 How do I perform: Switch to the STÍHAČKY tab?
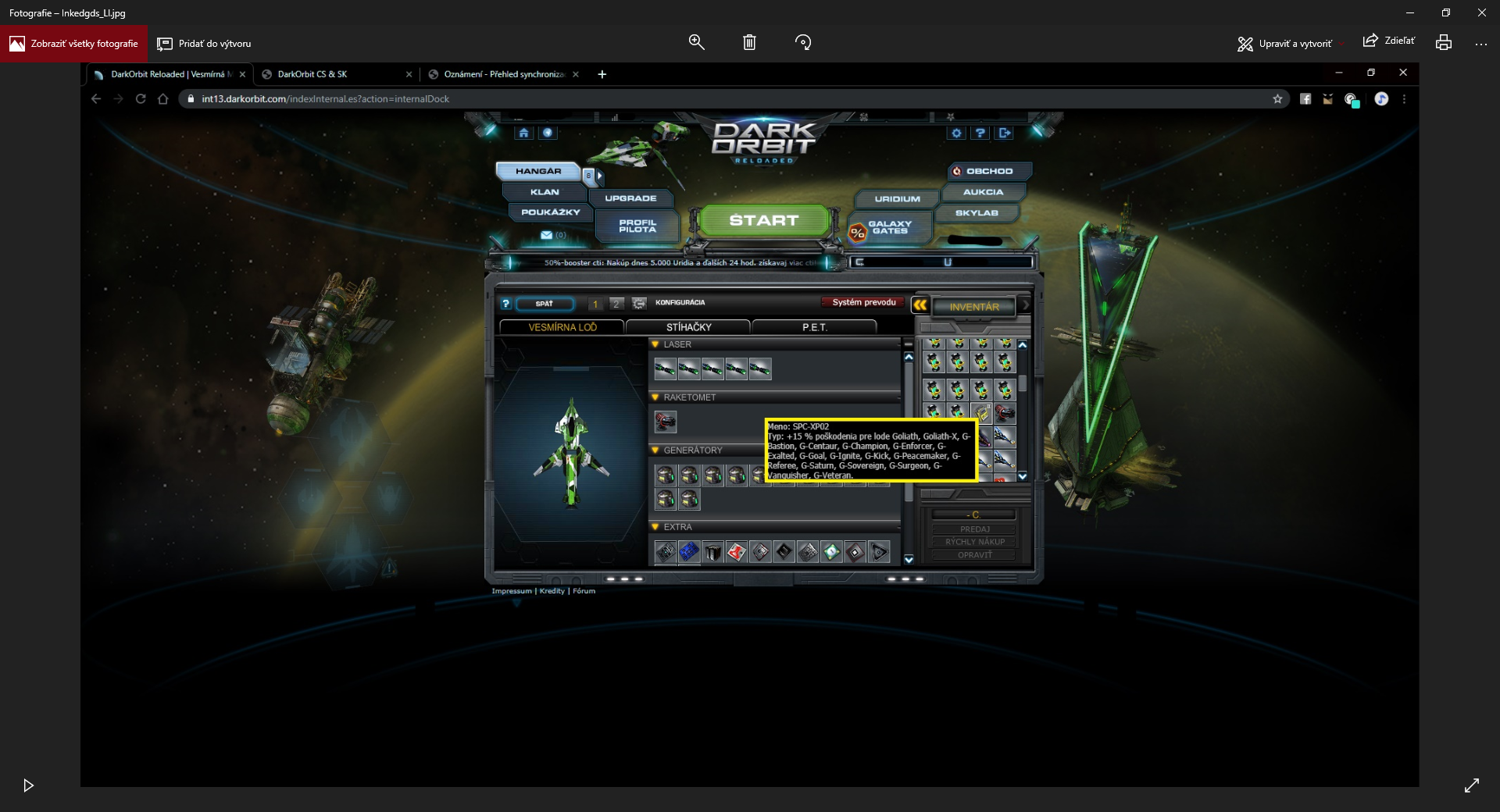tap(688, 327)
